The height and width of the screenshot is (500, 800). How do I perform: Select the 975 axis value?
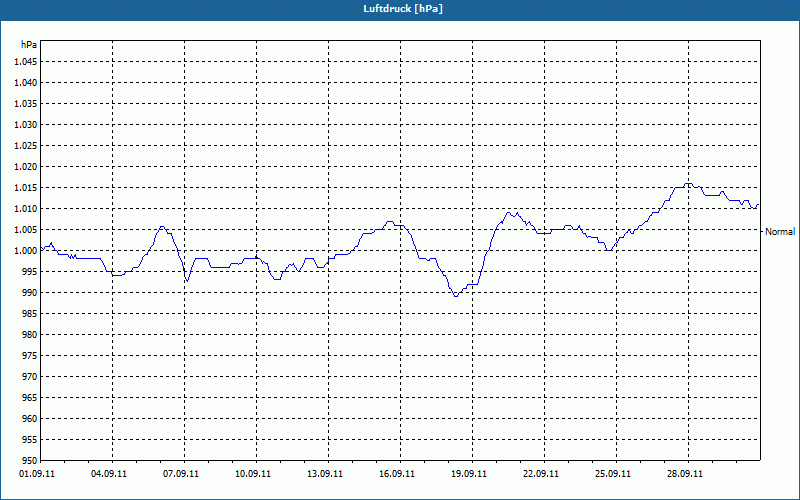pyautogui.click(x=30, y=356)
